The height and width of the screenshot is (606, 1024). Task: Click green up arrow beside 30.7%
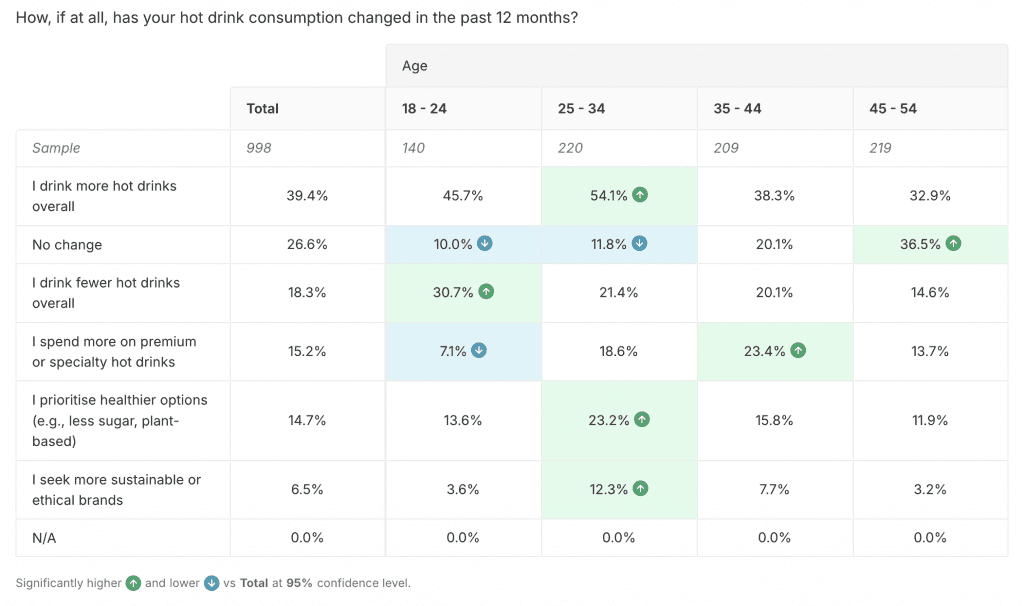(486, 292)
